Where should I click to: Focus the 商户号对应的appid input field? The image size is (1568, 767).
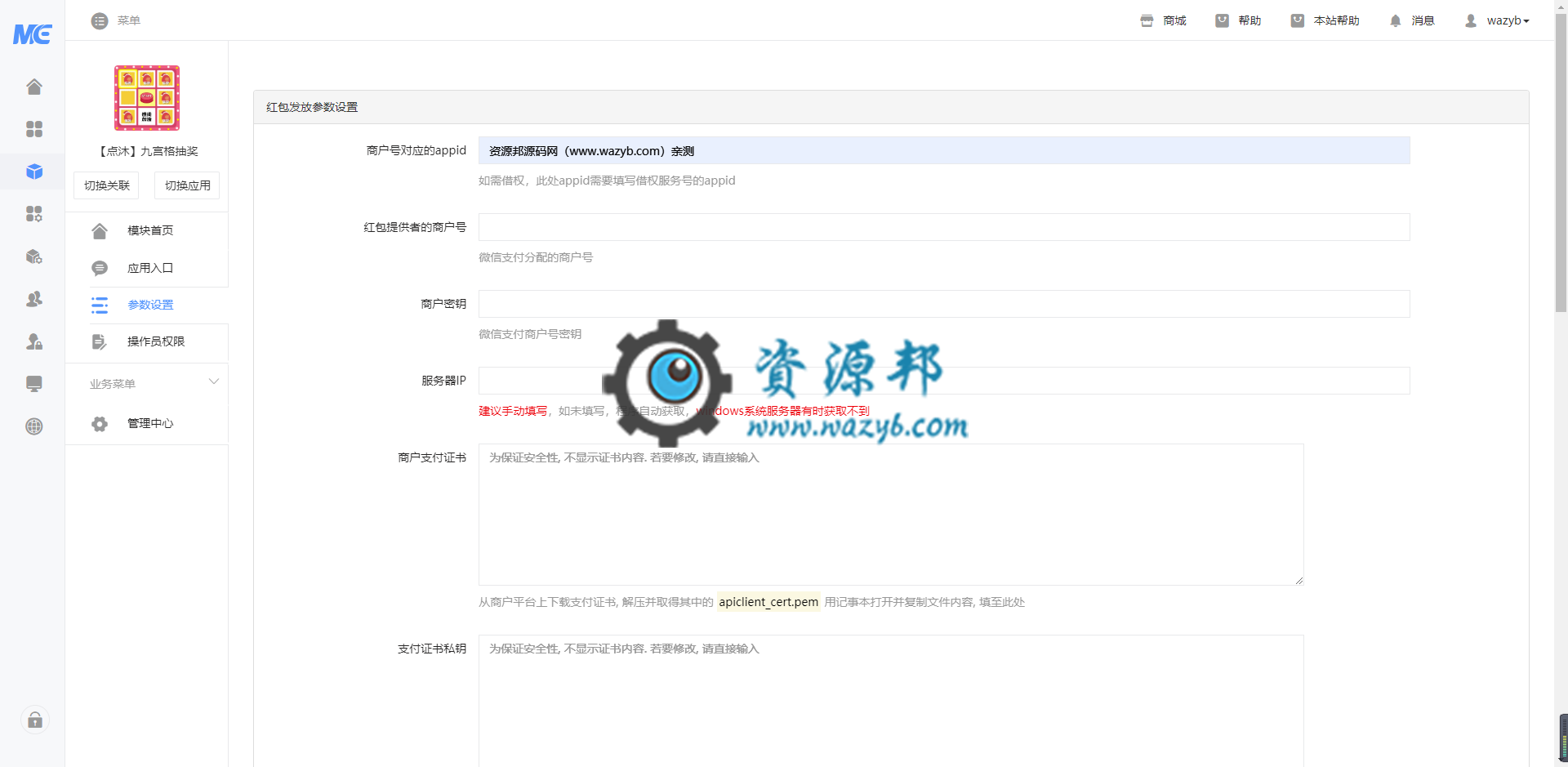pos(944,150)
